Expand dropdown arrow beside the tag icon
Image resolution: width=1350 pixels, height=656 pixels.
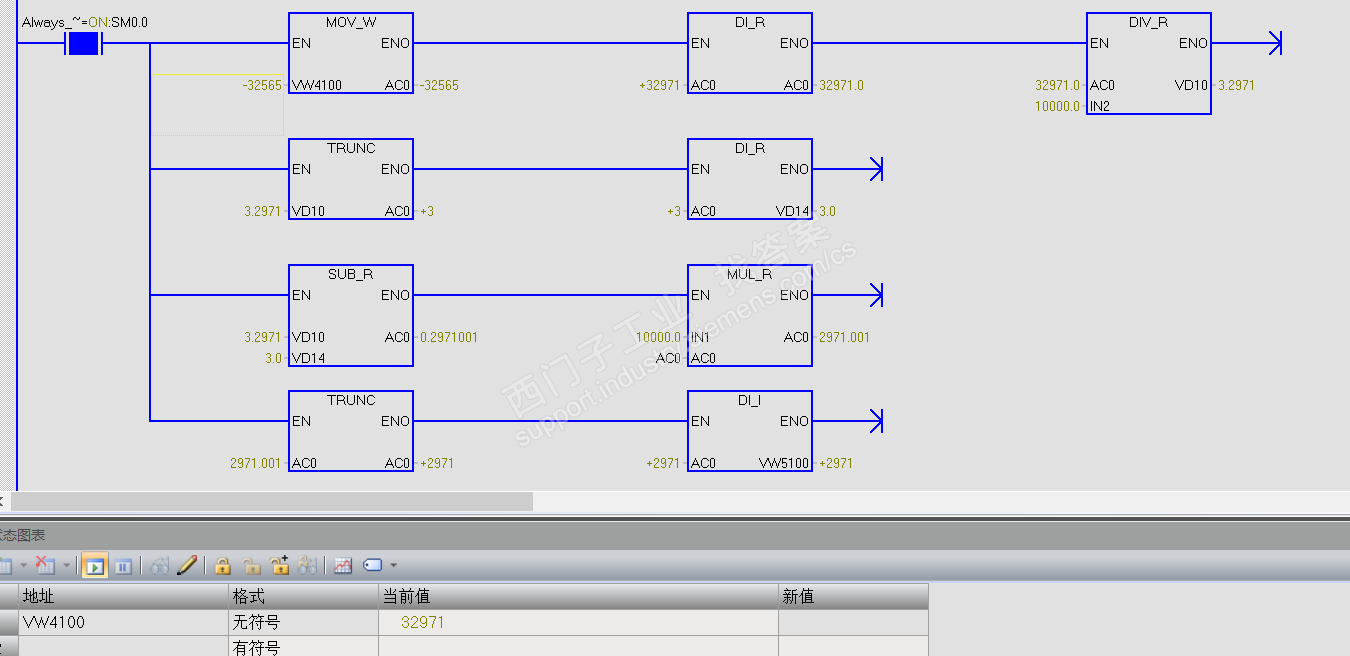coord(393,566)
